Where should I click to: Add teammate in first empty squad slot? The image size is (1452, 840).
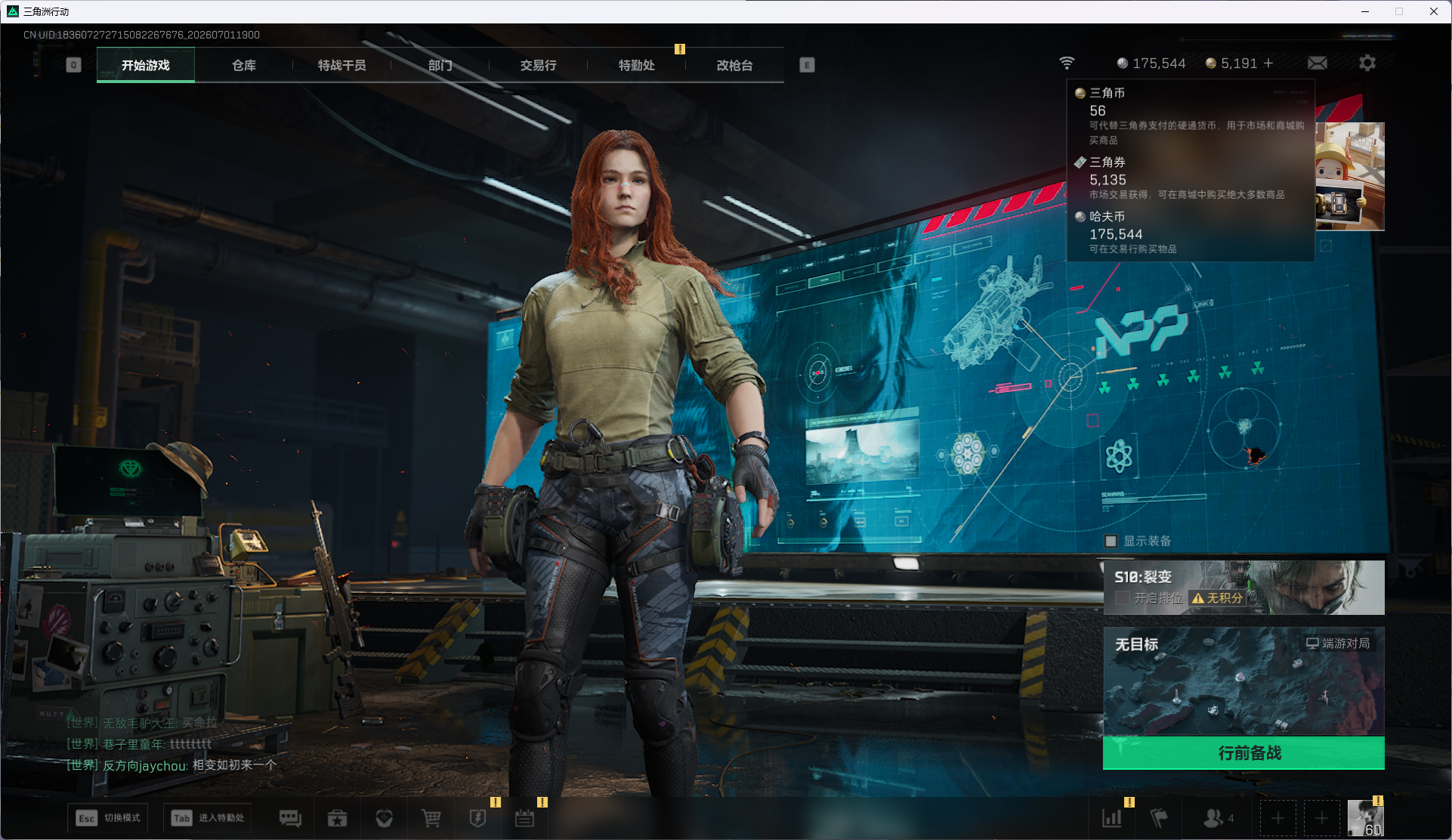click(x=1277, y=818)
